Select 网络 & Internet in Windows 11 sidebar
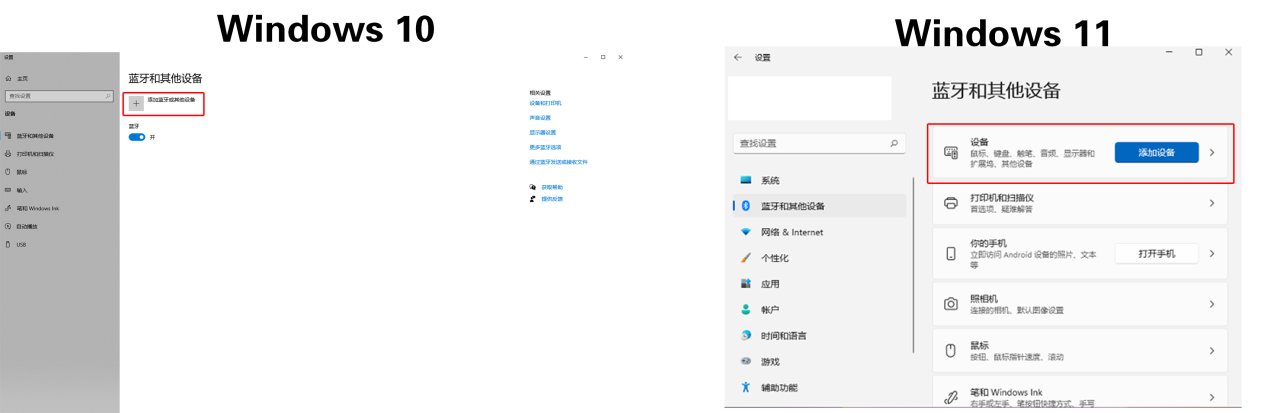 pyautogui.click(x=792, y=232)
